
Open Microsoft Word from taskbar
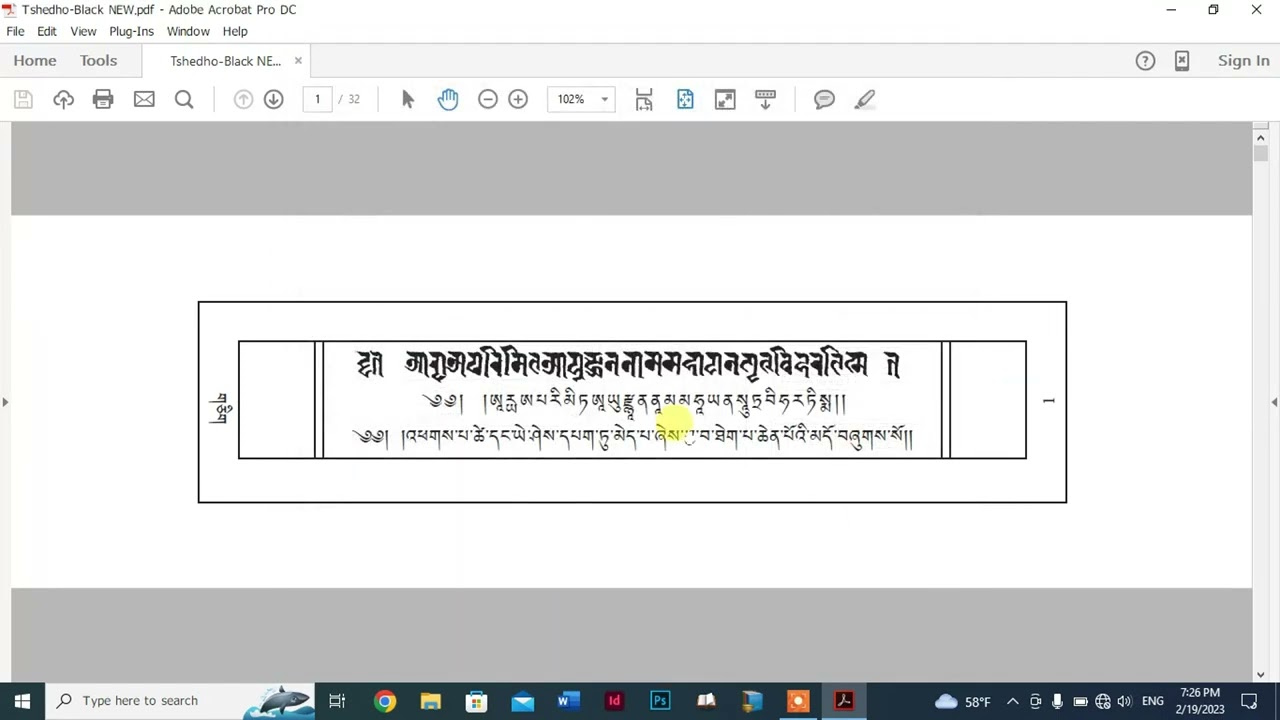pyautogui.click(x=568, y=701)
